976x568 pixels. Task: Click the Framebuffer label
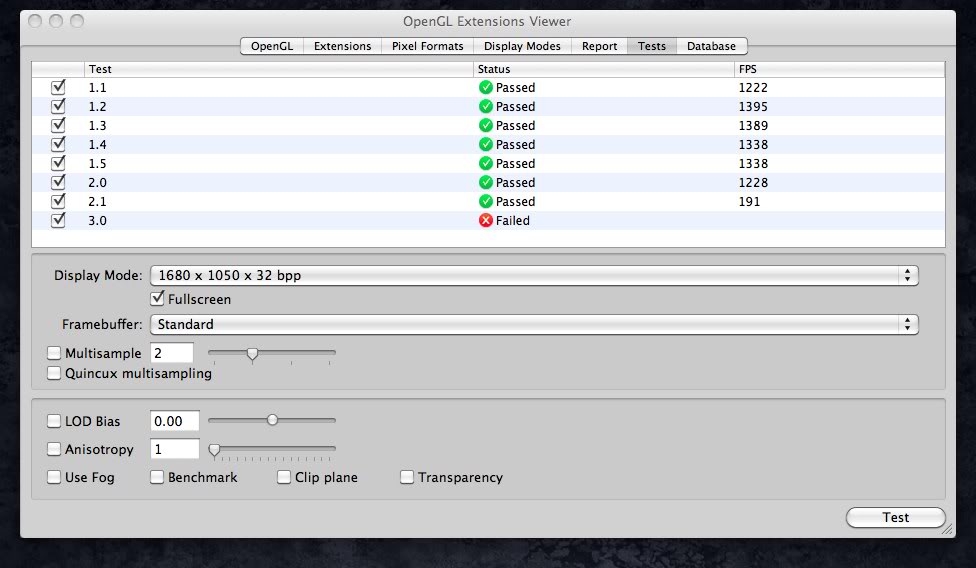(x=102, y=324)
